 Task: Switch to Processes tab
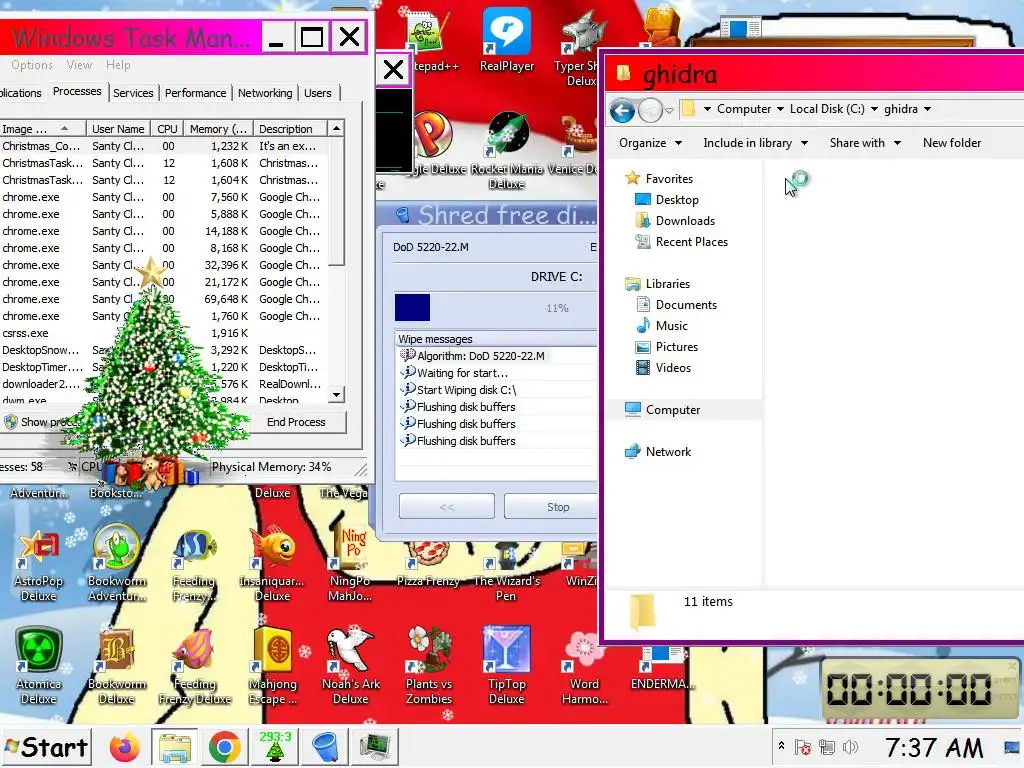(77, 91)
